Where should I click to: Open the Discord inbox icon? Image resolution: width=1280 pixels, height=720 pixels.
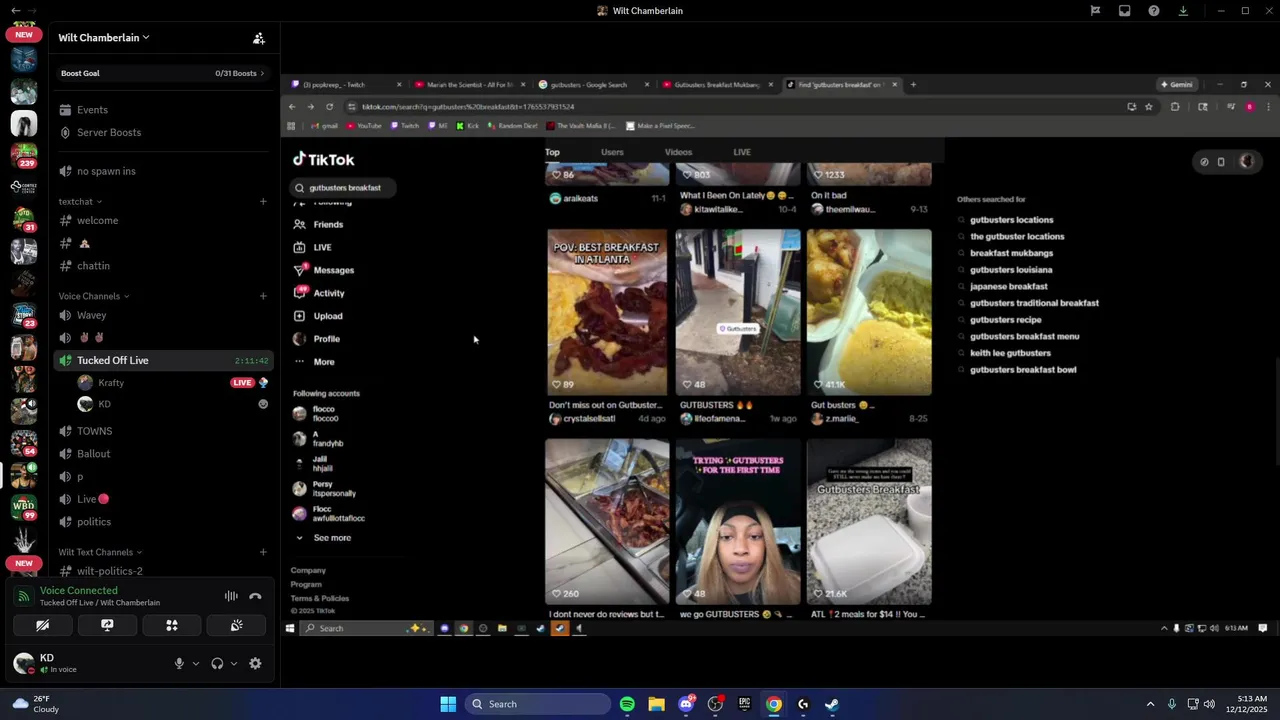click(x=1125, y=11)
